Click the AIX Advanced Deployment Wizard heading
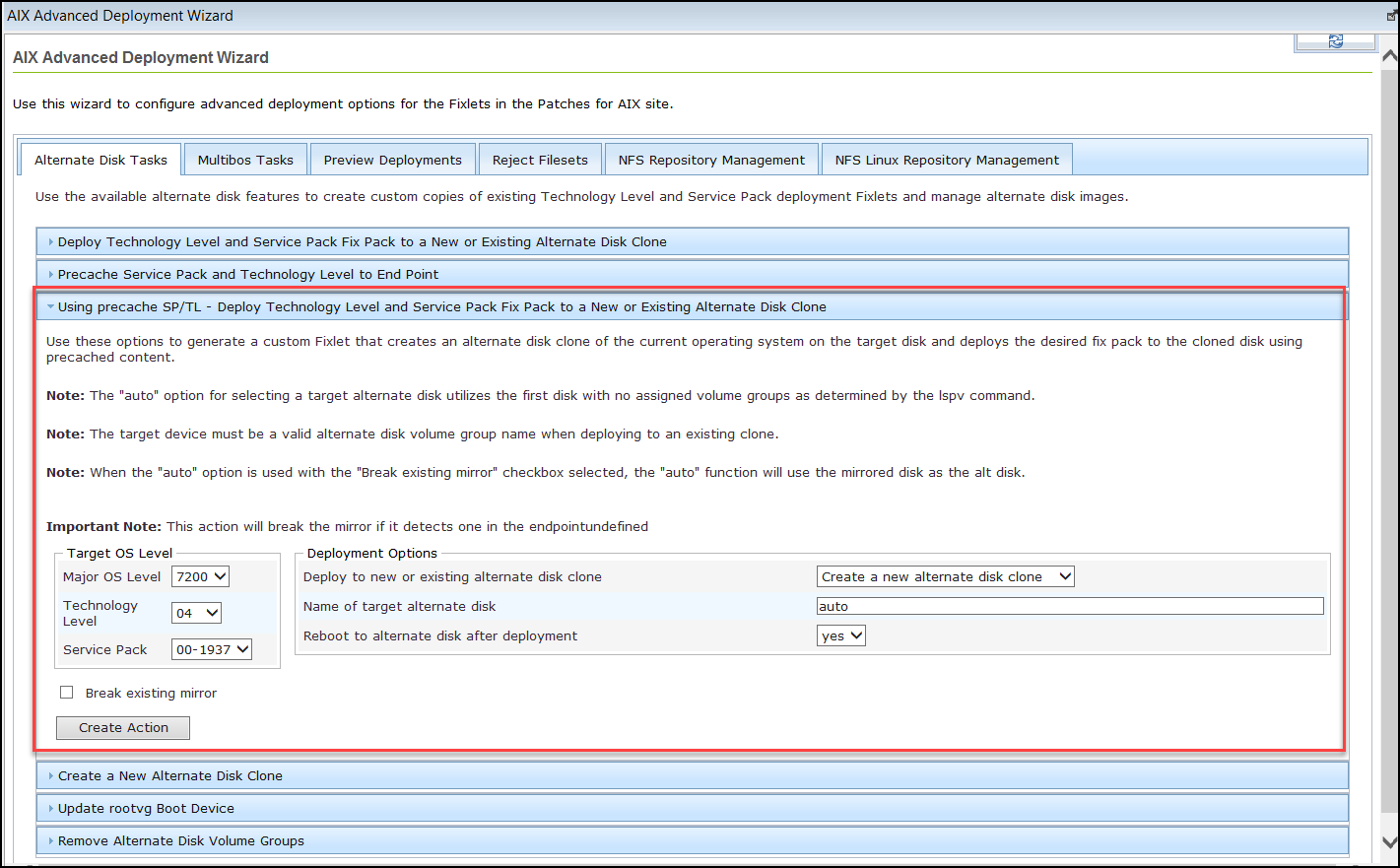 141,57
